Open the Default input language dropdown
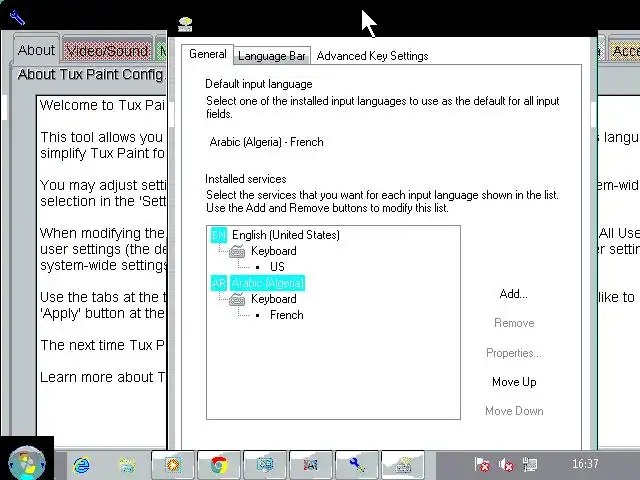The height and width of the screenshot is (480, 640). (x=384, y=142)
